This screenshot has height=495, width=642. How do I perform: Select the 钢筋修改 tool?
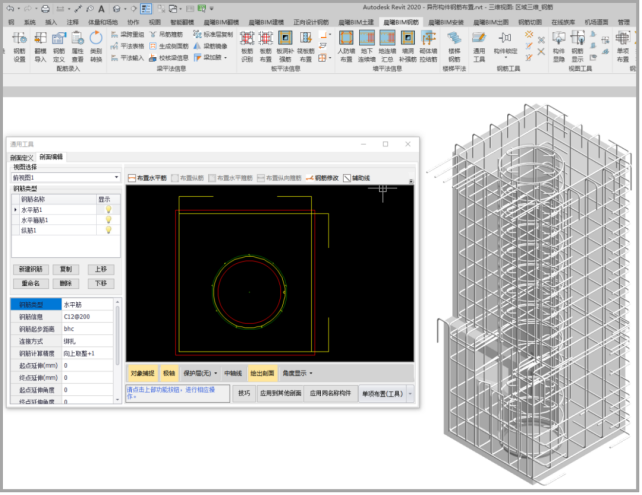pyautogui.click(x=323, y=177)
